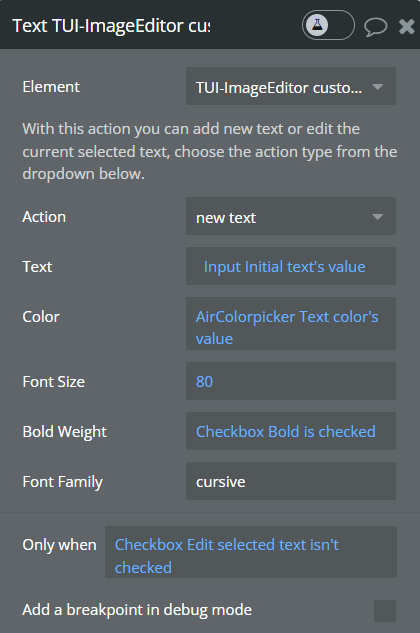Edit the AirColorpicker Text color's value expression
The height and width of the screenshot is (633, 420).
(287, 328)
